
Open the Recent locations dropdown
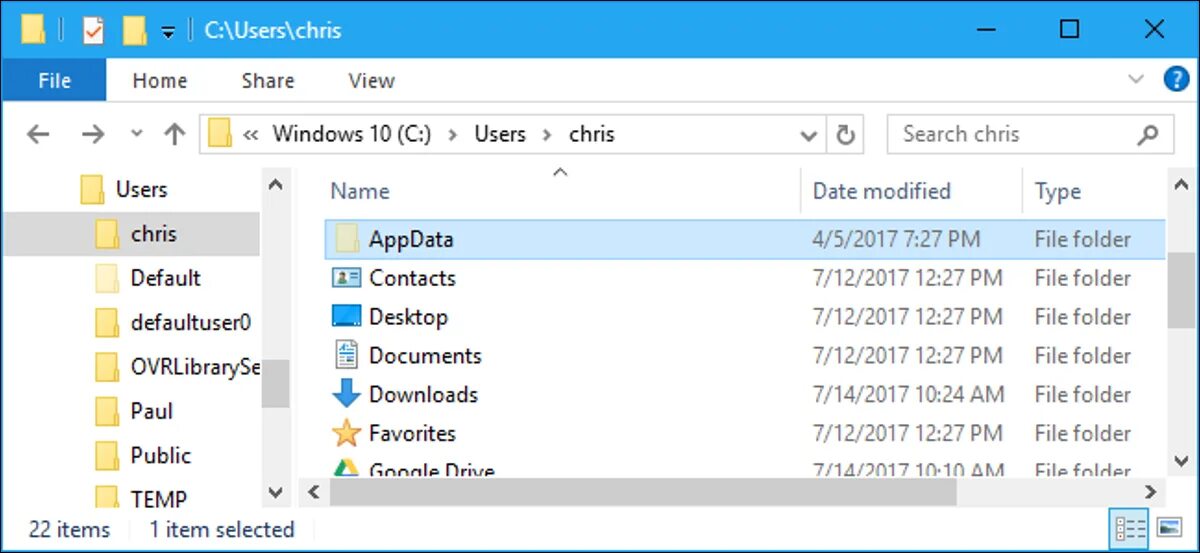coord(137,134)
